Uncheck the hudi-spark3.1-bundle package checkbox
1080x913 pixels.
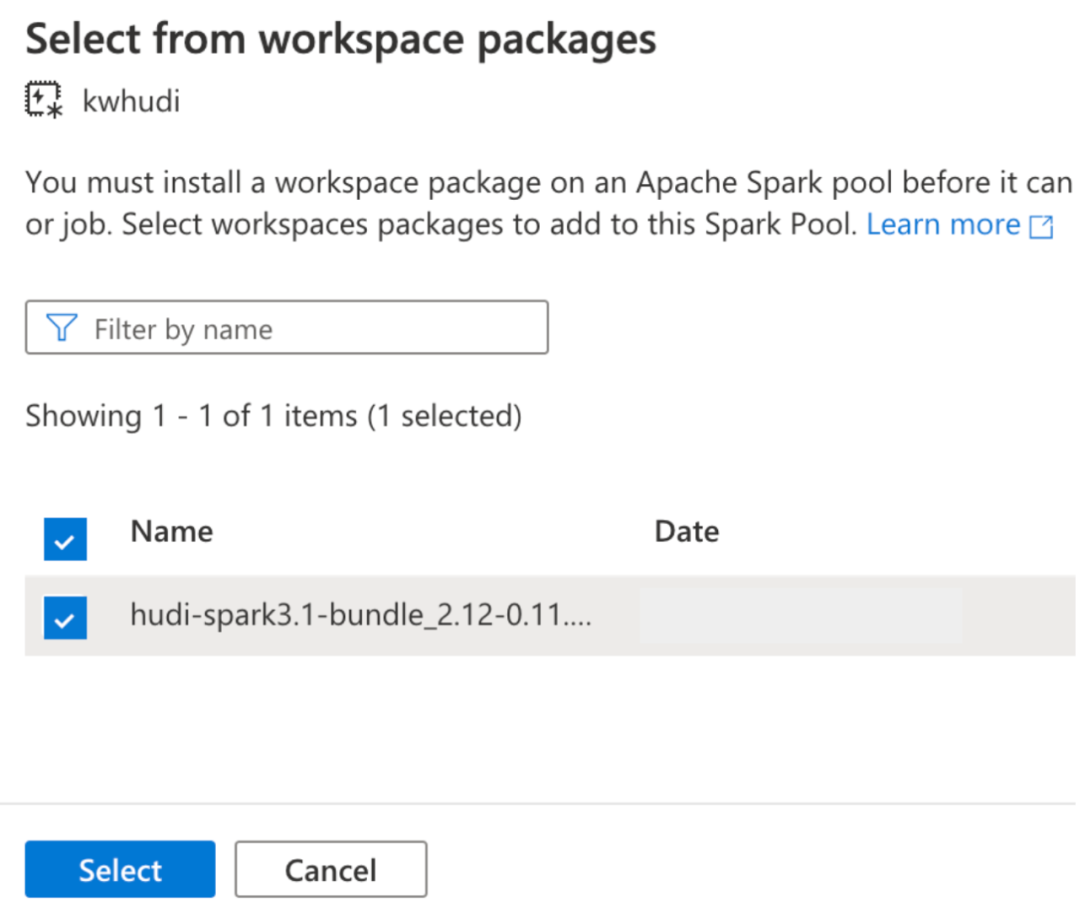[65, 618]
